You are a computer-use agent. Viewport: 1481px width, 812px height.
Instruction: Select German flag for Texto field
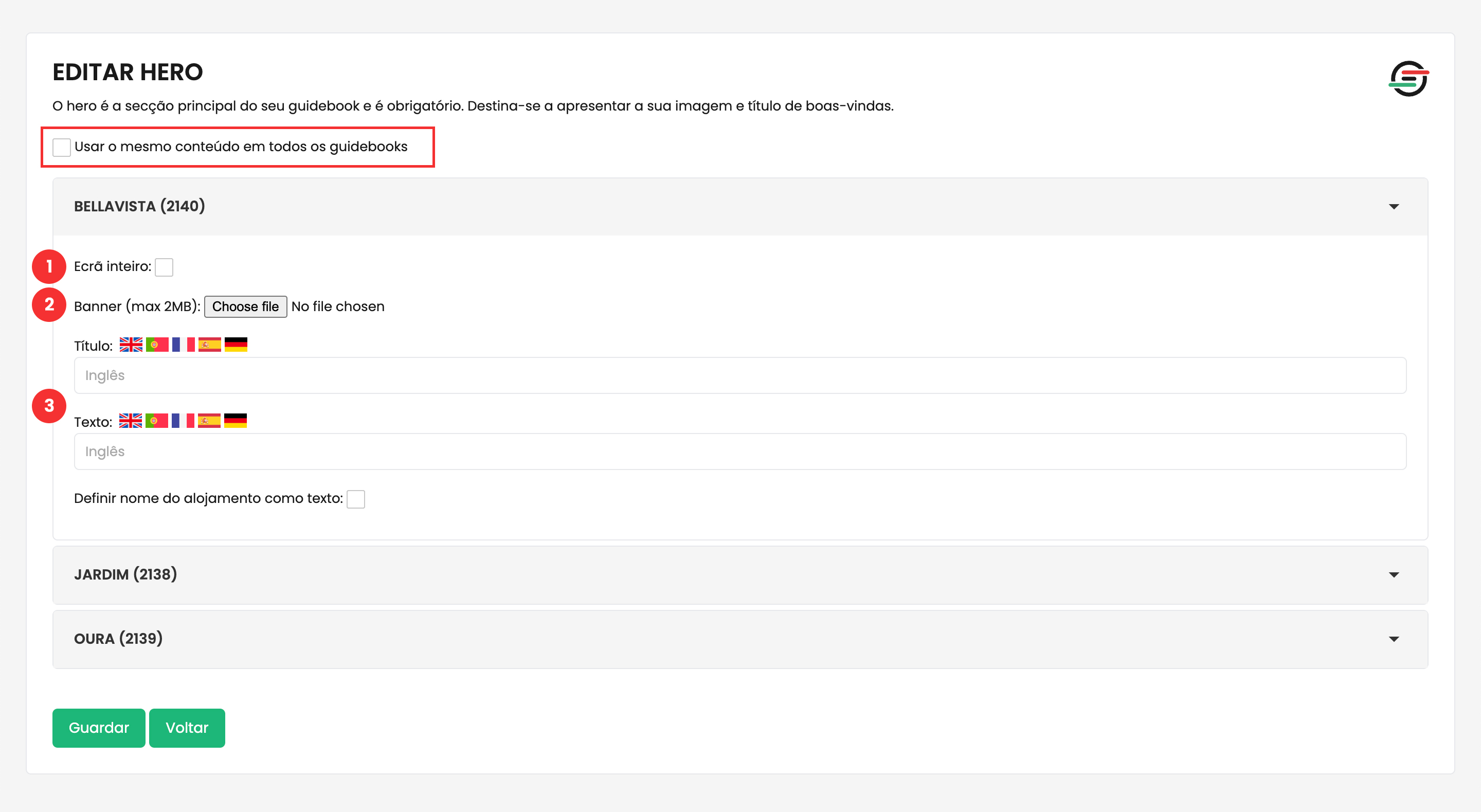[x=235, y=420]
